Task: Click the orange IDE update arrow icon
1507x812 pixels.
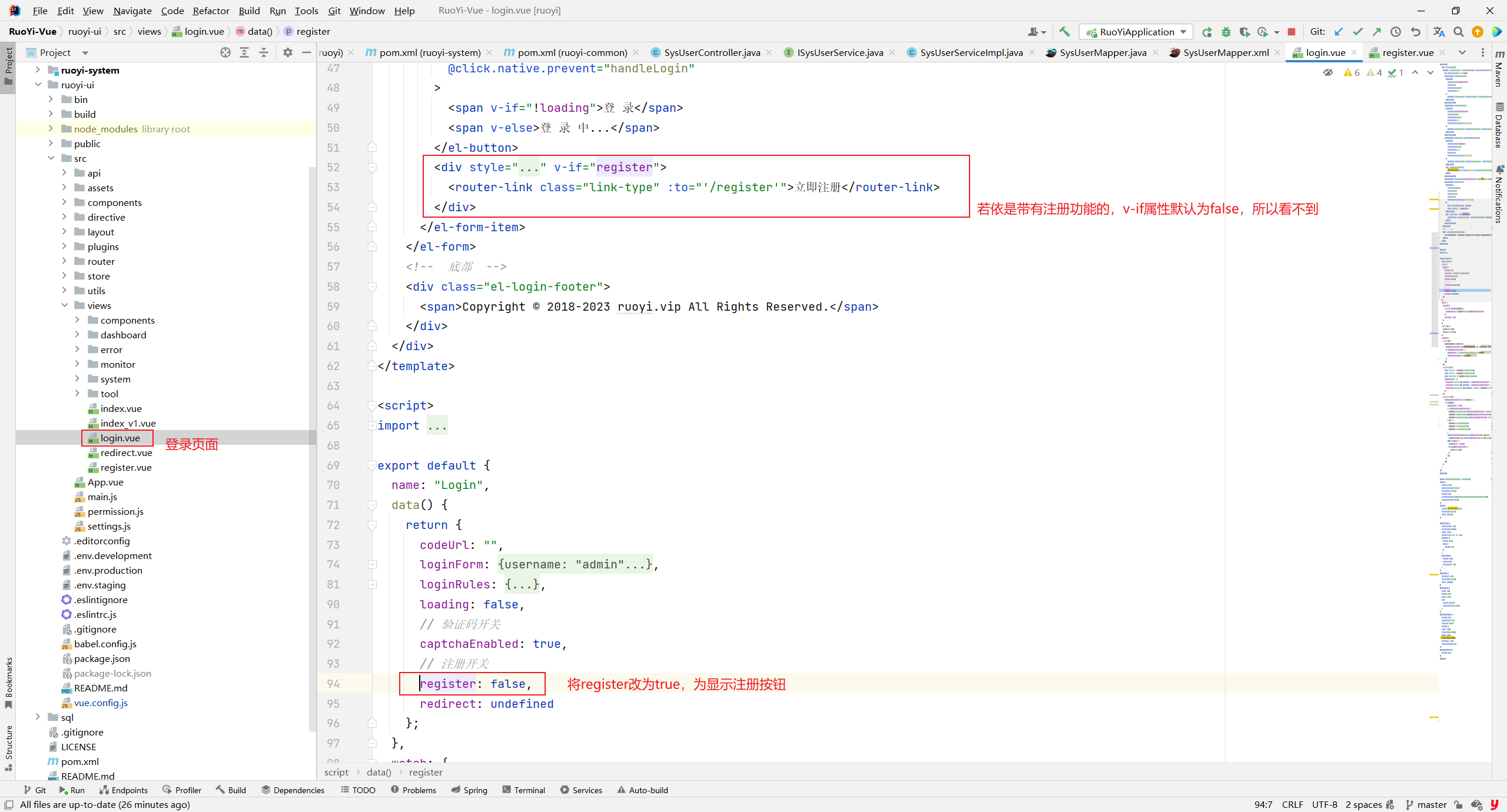Action: click(1478, 32)
